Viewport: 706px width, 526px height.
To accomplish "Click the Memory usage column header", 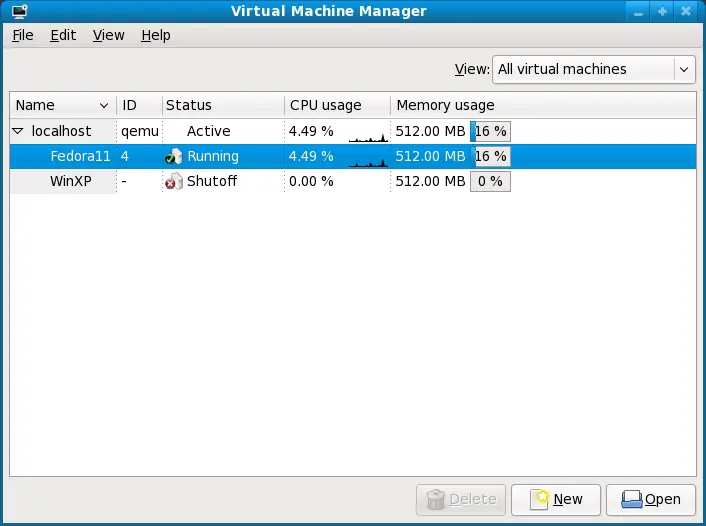I will pyautogui.click(x=445, y=105).
